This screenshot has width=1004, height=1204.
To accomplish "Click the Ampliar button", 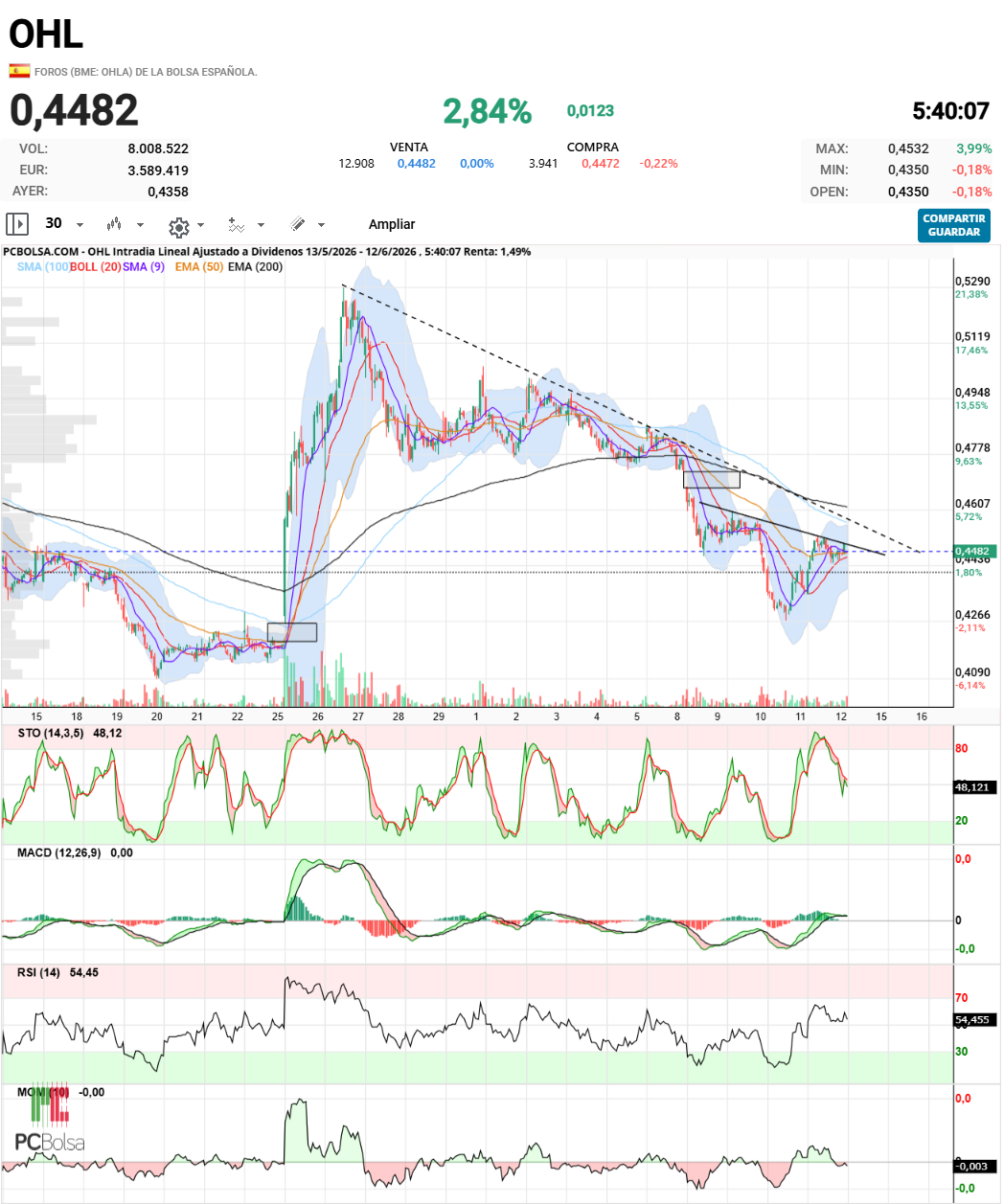I will 392,224.
